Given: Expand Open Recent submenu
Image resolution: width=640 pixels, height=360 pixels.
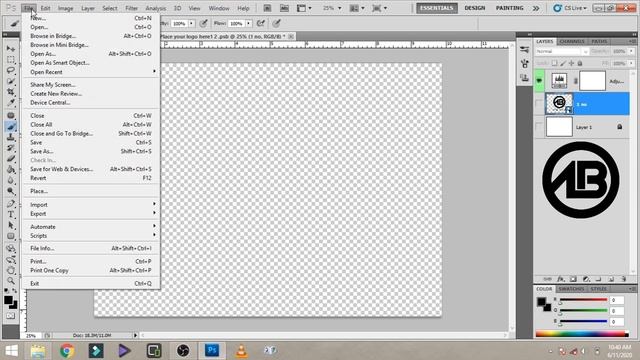Looking at the screenshot, I should pos(91,72).
